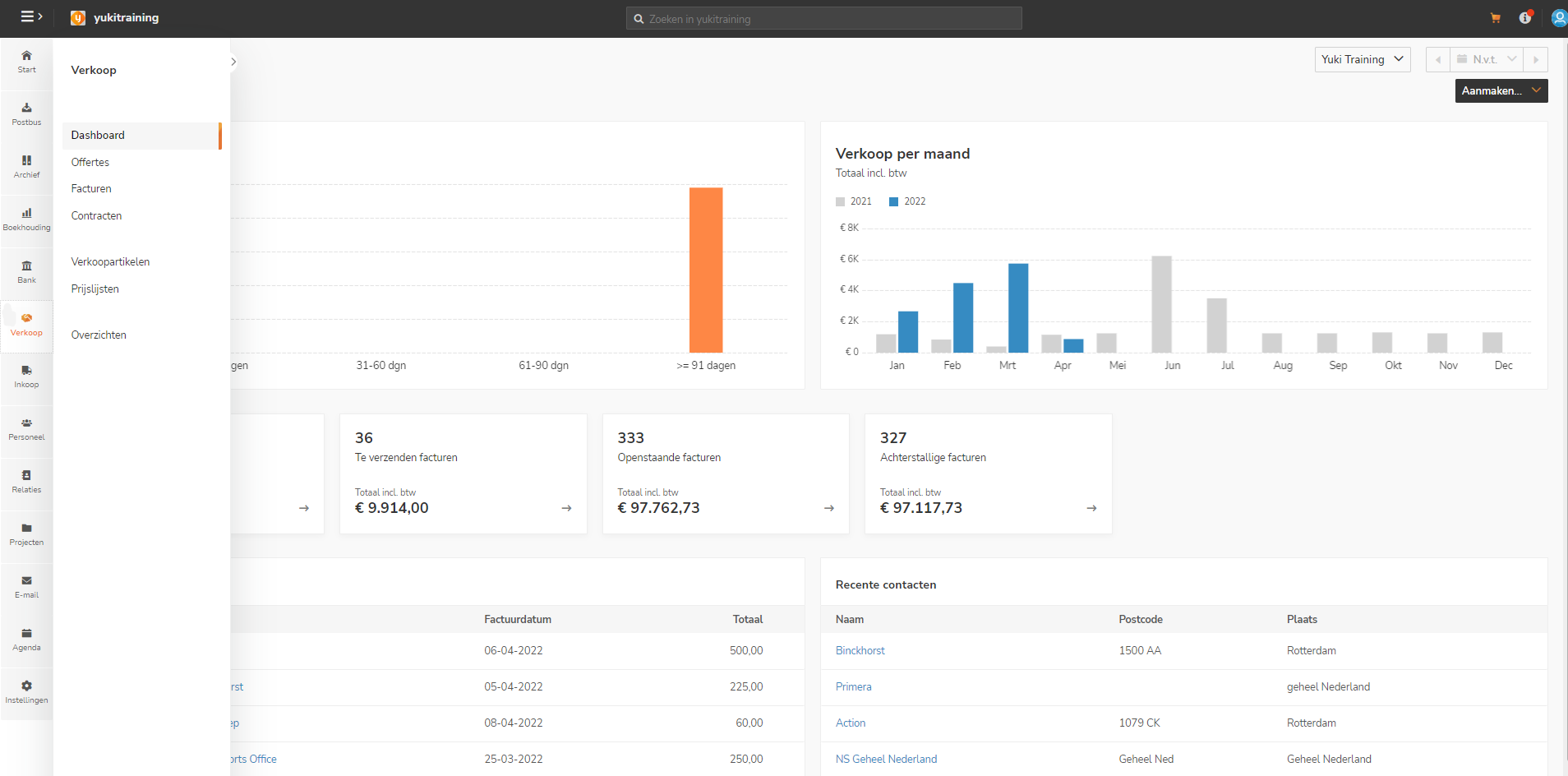
Task: Open Offertes menu item
Action: tap(90, 163)
